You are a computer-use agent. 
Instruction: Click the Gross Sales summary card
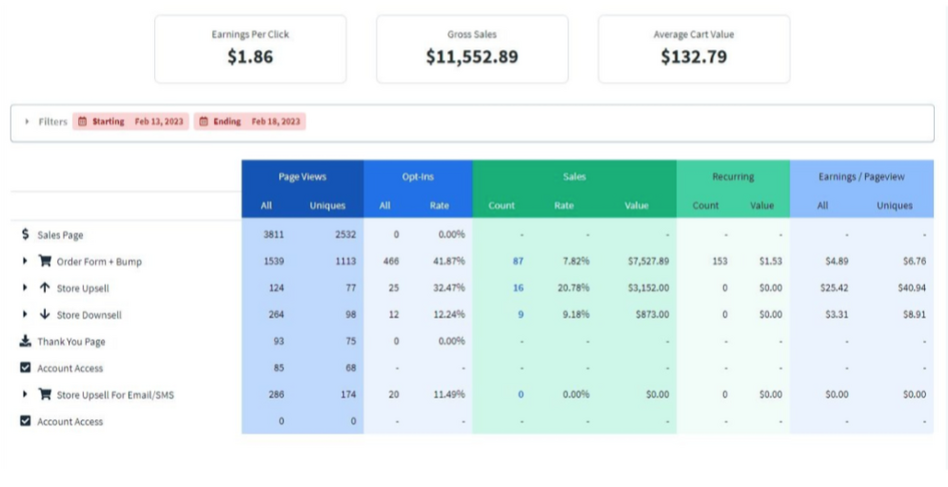tap(472, 48)
